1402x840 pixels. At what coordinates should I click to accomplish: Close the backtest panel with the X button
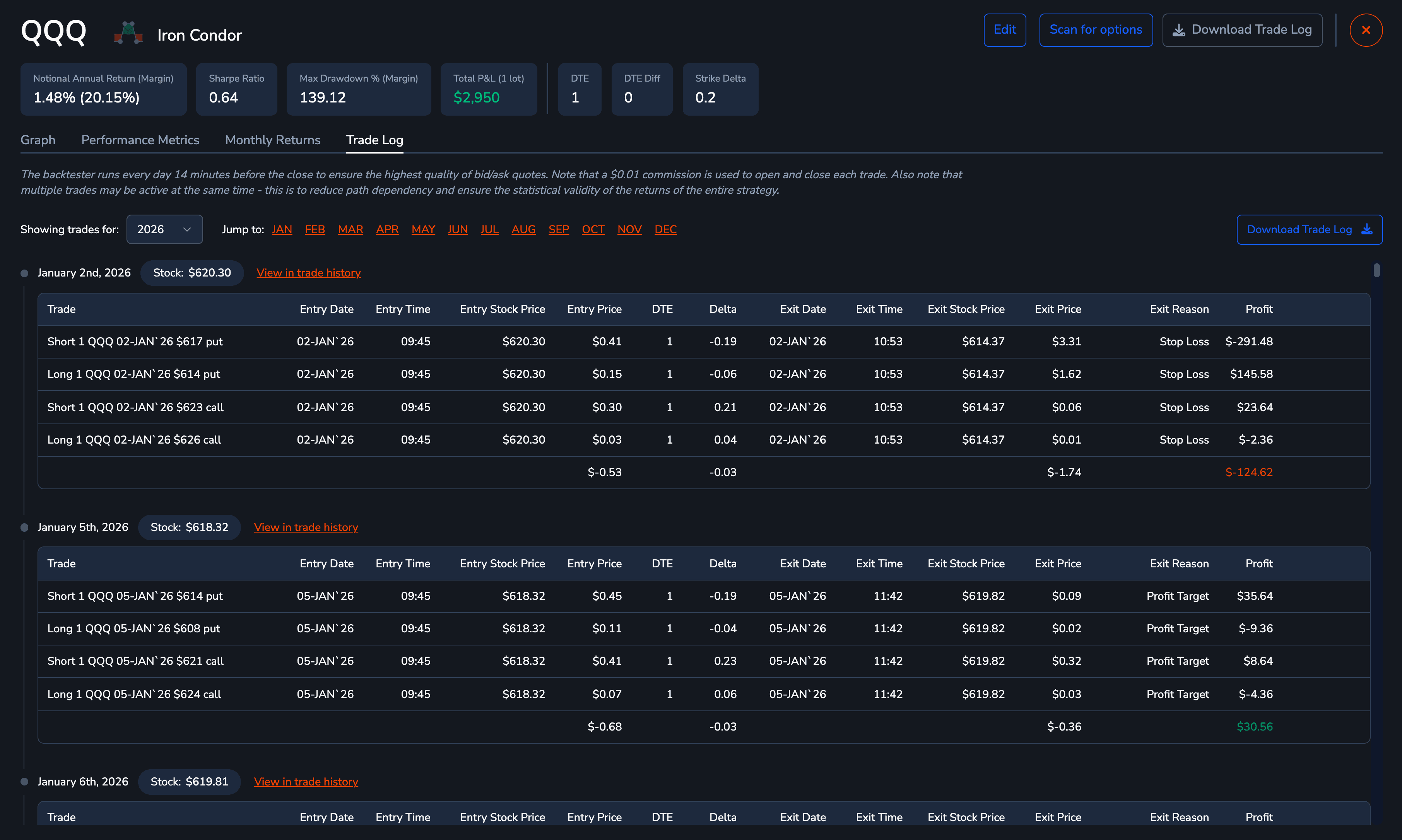point(1366,30)
